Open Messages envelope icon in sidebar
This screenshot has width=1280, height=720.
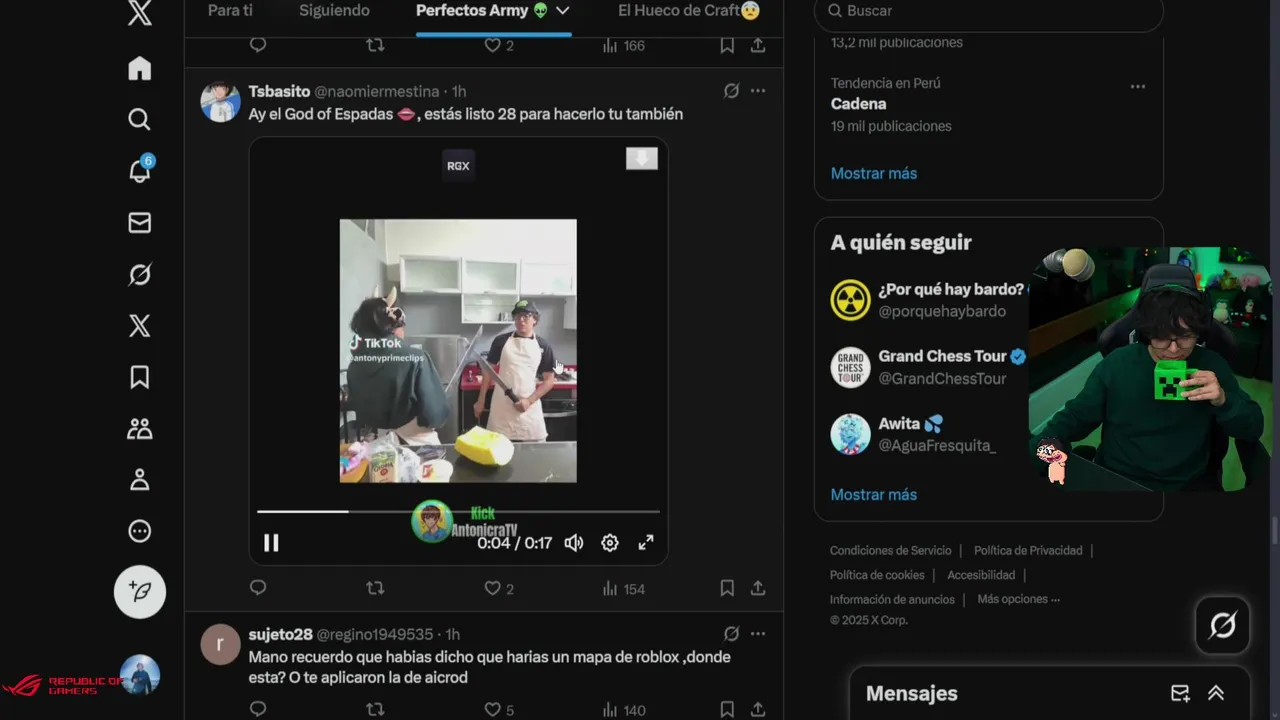click(140, 223)
